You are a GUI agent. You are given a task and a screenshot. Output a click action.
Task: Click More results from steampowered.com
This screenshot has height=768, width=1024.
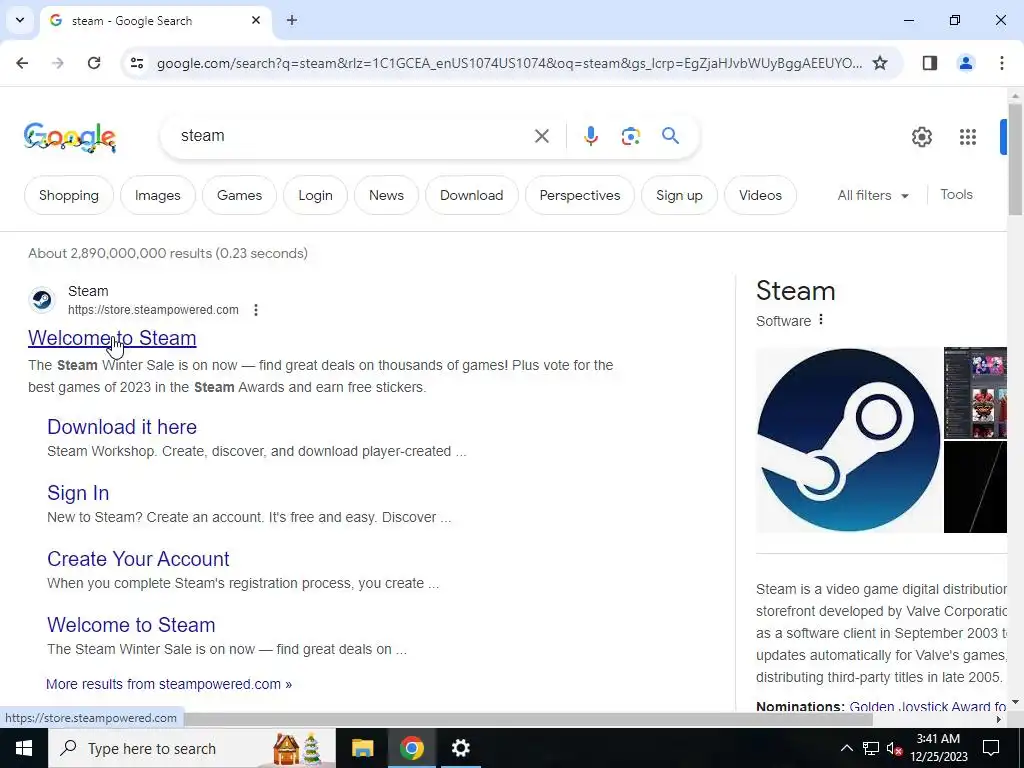(168, 684)
